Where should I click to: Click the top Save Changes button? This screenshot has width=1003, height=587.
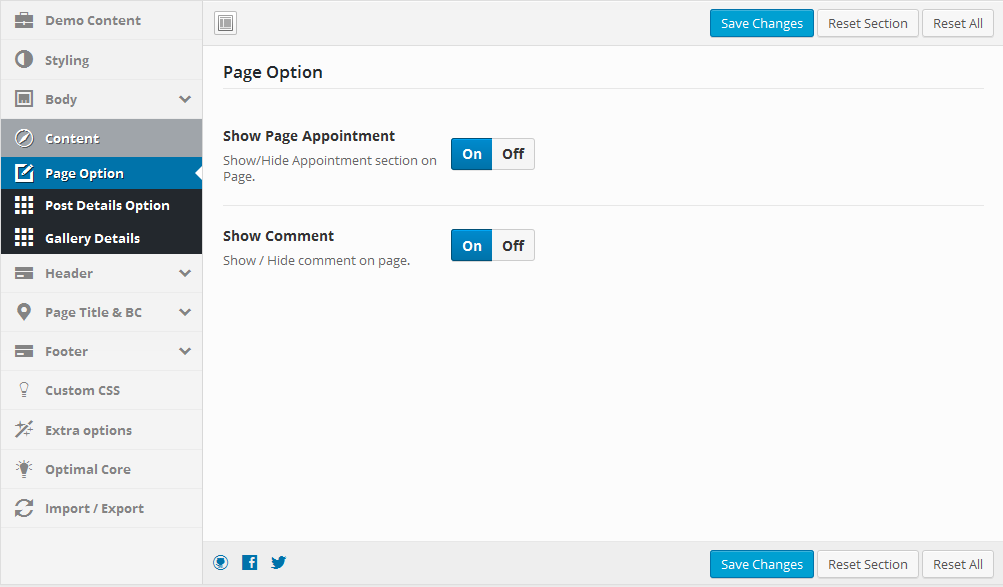tap(761, 23)
